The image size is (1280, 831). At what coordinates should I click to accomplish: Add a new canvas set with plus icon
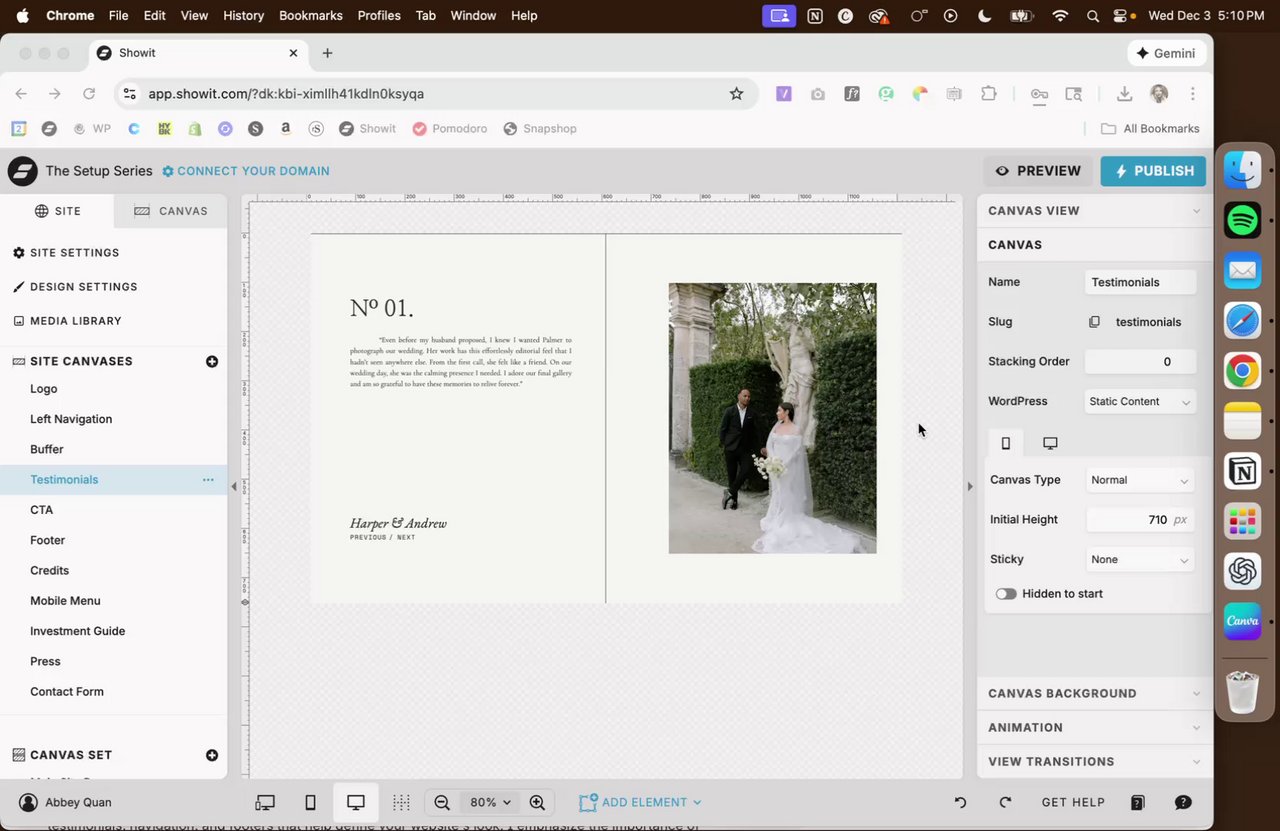212,755
